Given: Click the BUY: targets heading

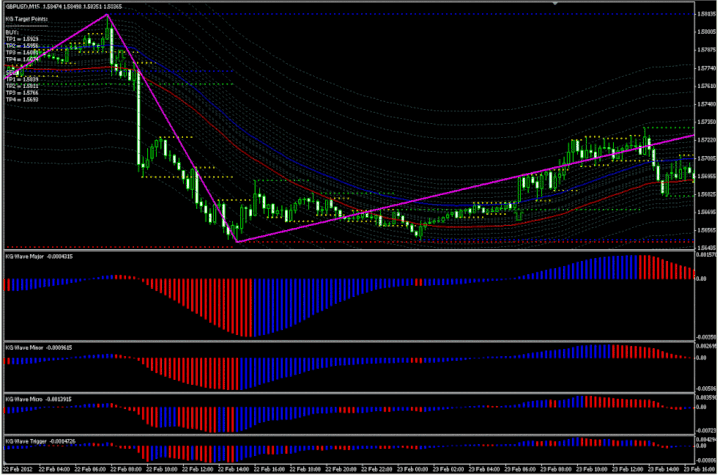Looking at the screenshot, I should 10,33.
